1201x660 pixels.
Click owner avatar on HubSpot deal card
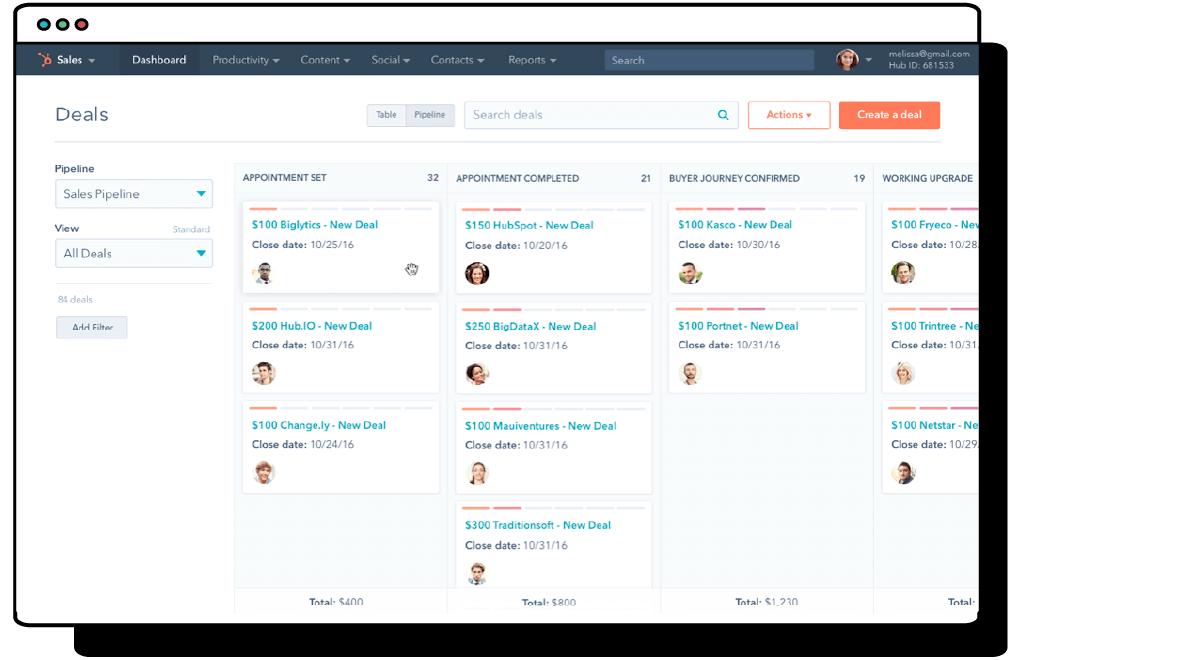click(x=477, y=273)
